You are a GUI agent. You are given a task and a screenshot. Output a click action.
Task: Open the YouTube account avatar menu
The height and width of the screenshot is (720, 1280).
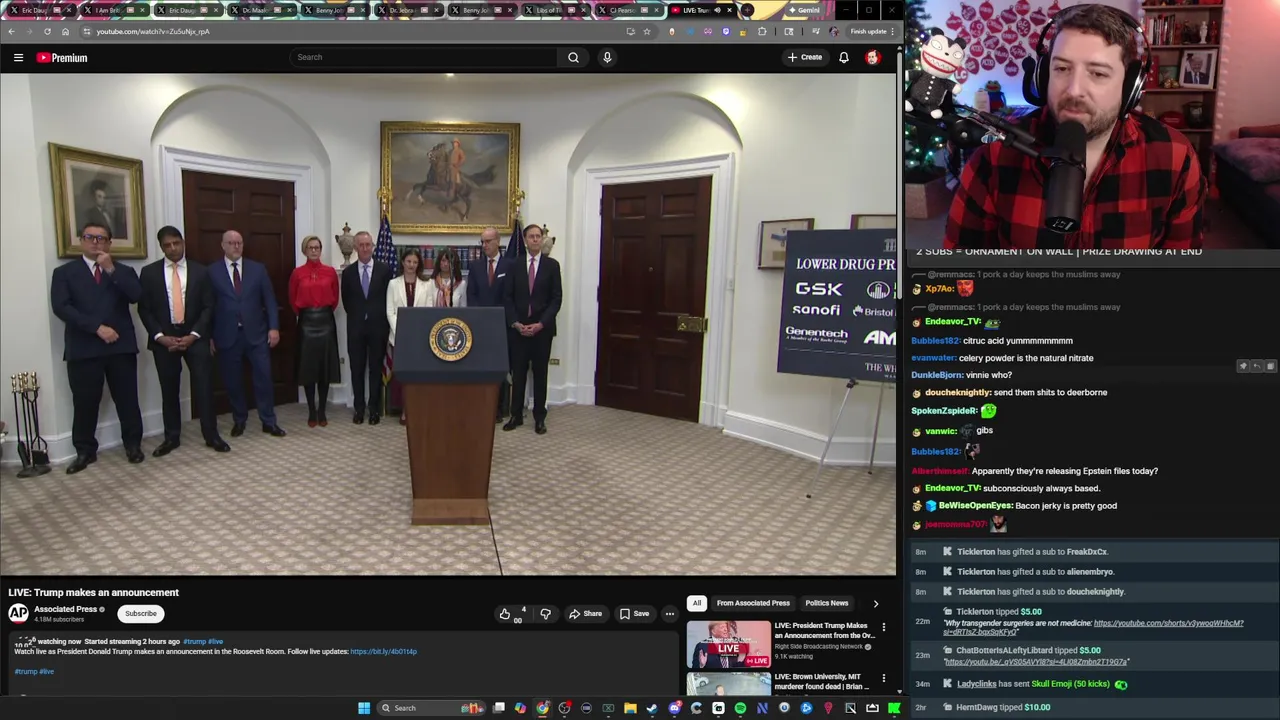click(x=872, y=57)
